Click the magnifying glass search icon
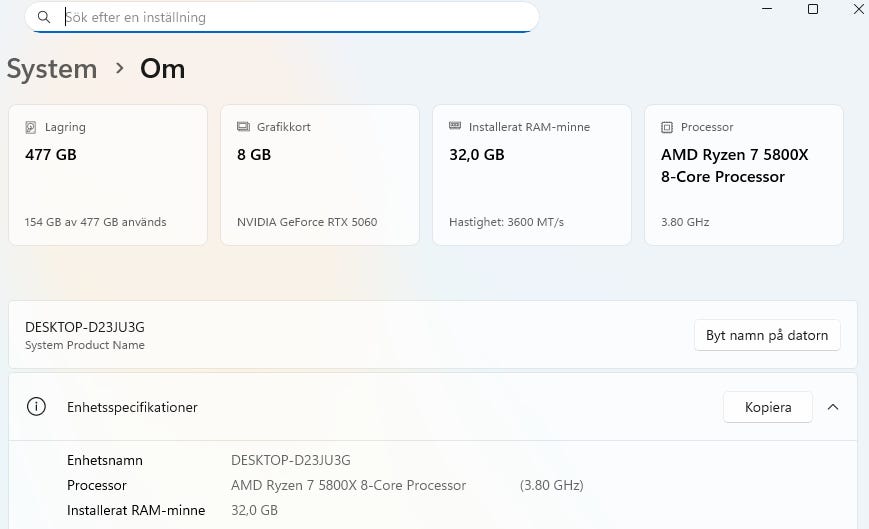The image size is (869, 529). click(44, 17)
